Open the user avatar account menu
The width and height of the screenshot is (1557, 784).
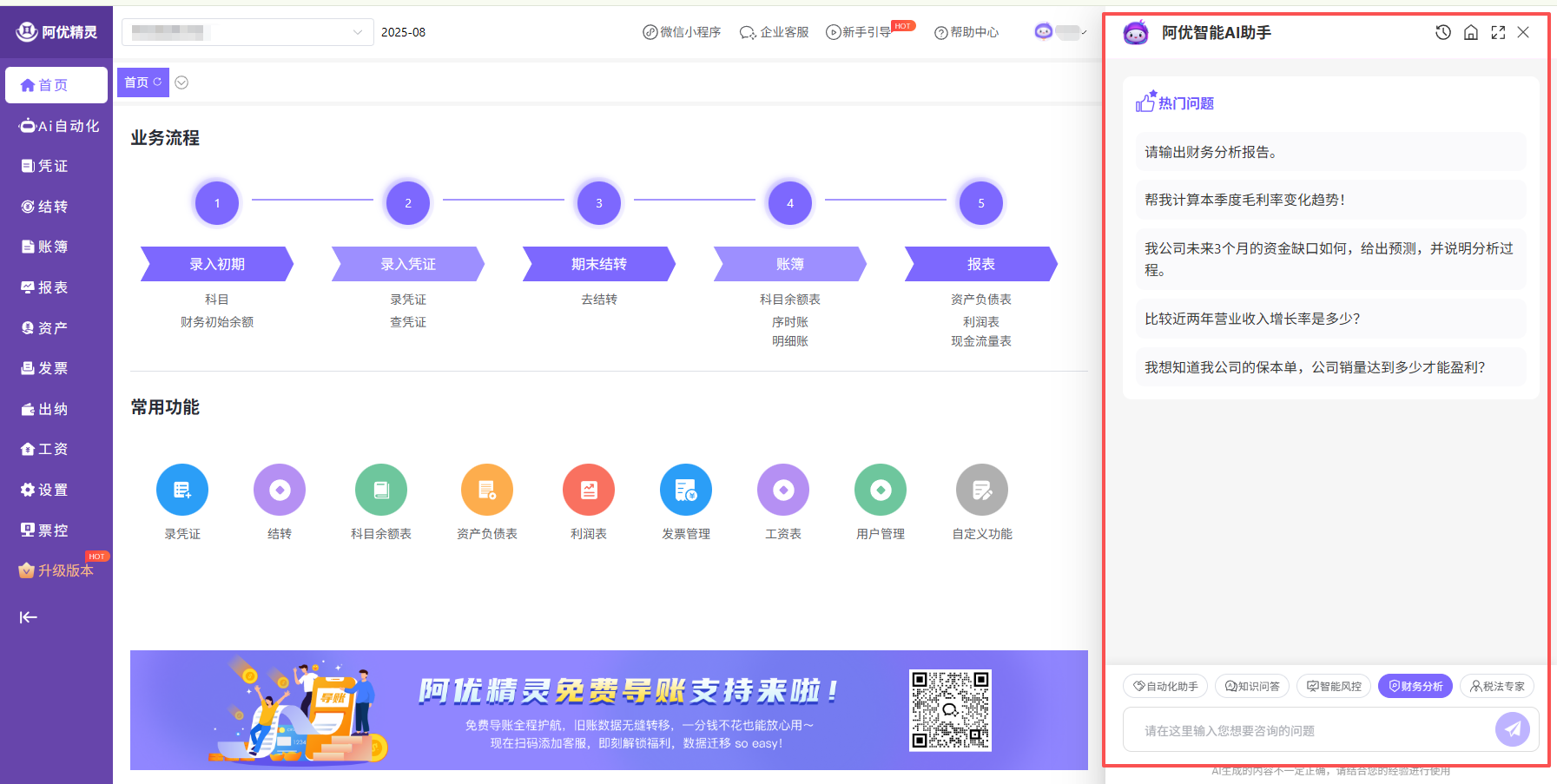(x=1059, y=32)
